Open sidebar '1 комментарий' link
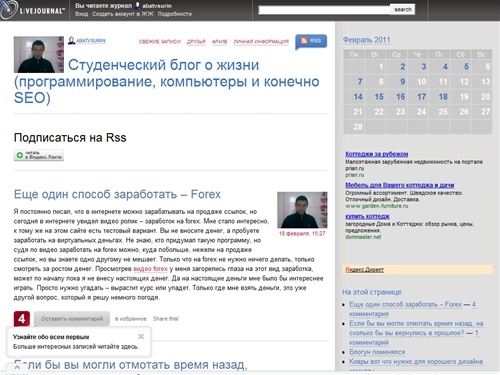This screenshot has width=500, height=375. (x=414, y=338)
